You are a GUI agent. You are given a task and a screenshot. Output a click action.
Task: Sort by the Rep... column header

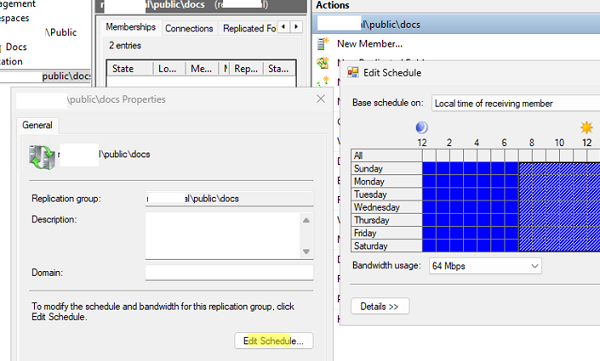246,69
